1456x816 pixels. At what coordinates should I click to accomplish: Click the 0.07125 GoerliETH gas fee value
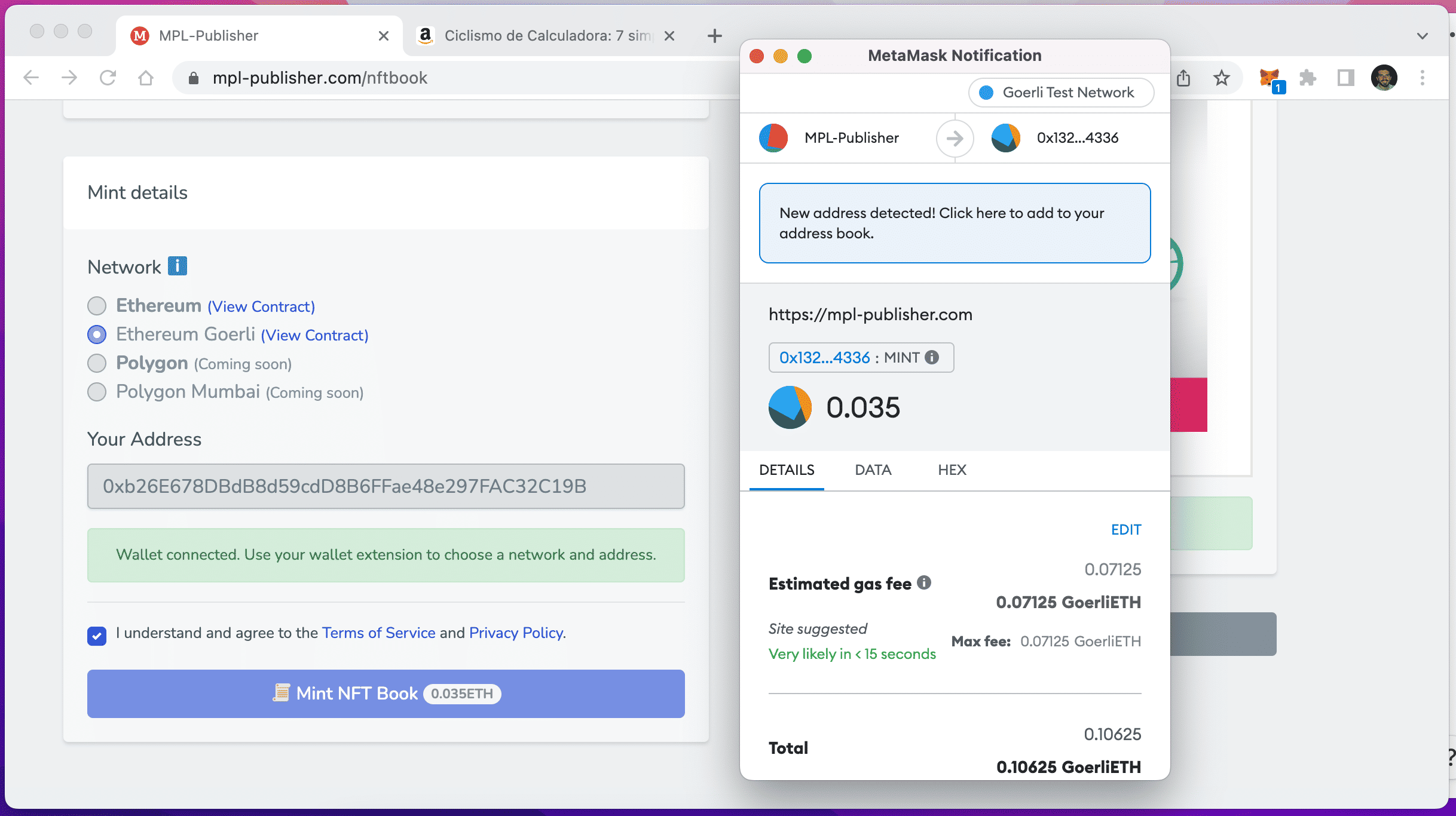pos(1069,602)
